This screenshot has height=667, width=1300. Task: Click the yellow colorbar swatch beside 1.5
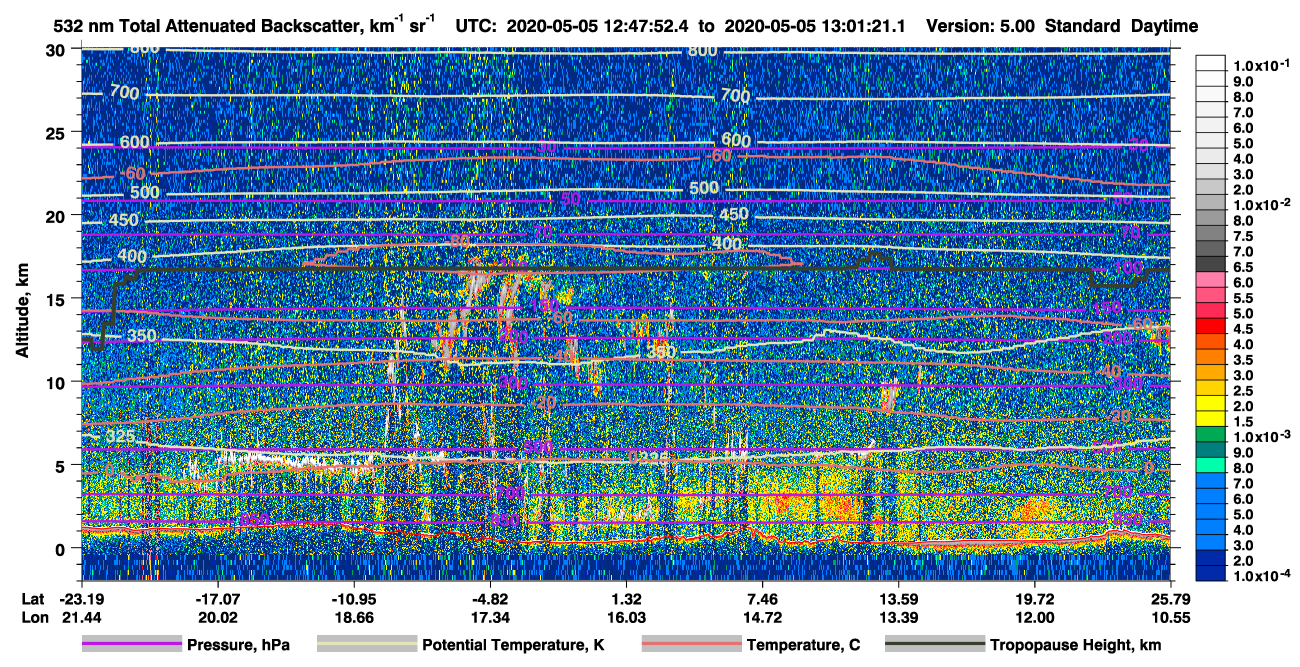[1212, 420]
